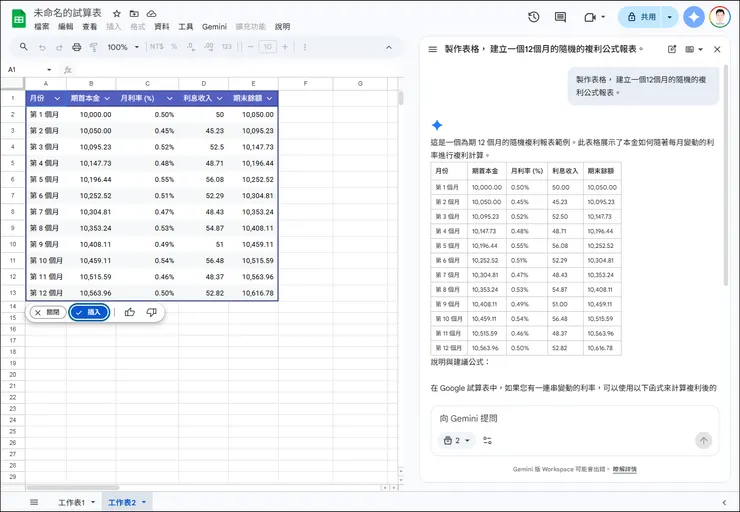
Task: Open the 月份 column filter dropdown
Action: [x=57, y=98]
